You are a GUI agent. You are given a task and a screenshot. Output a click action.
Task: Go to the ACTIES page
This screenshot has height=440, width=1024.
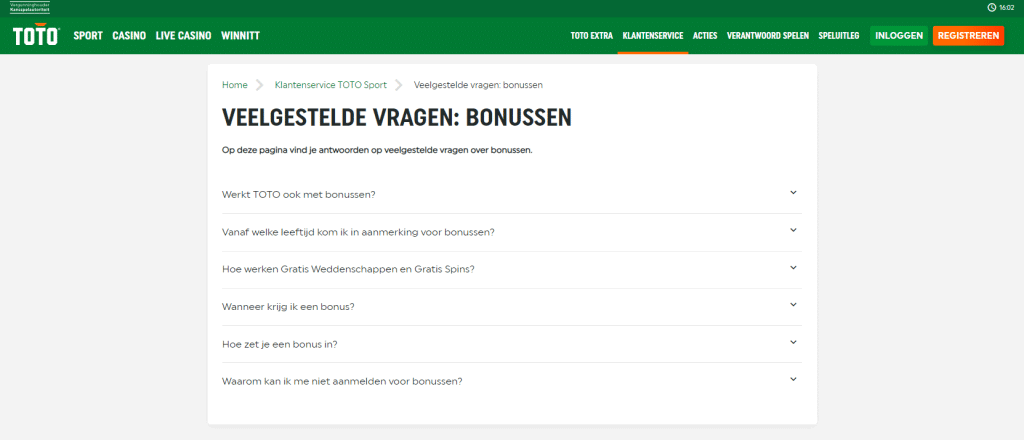[705, 36]
